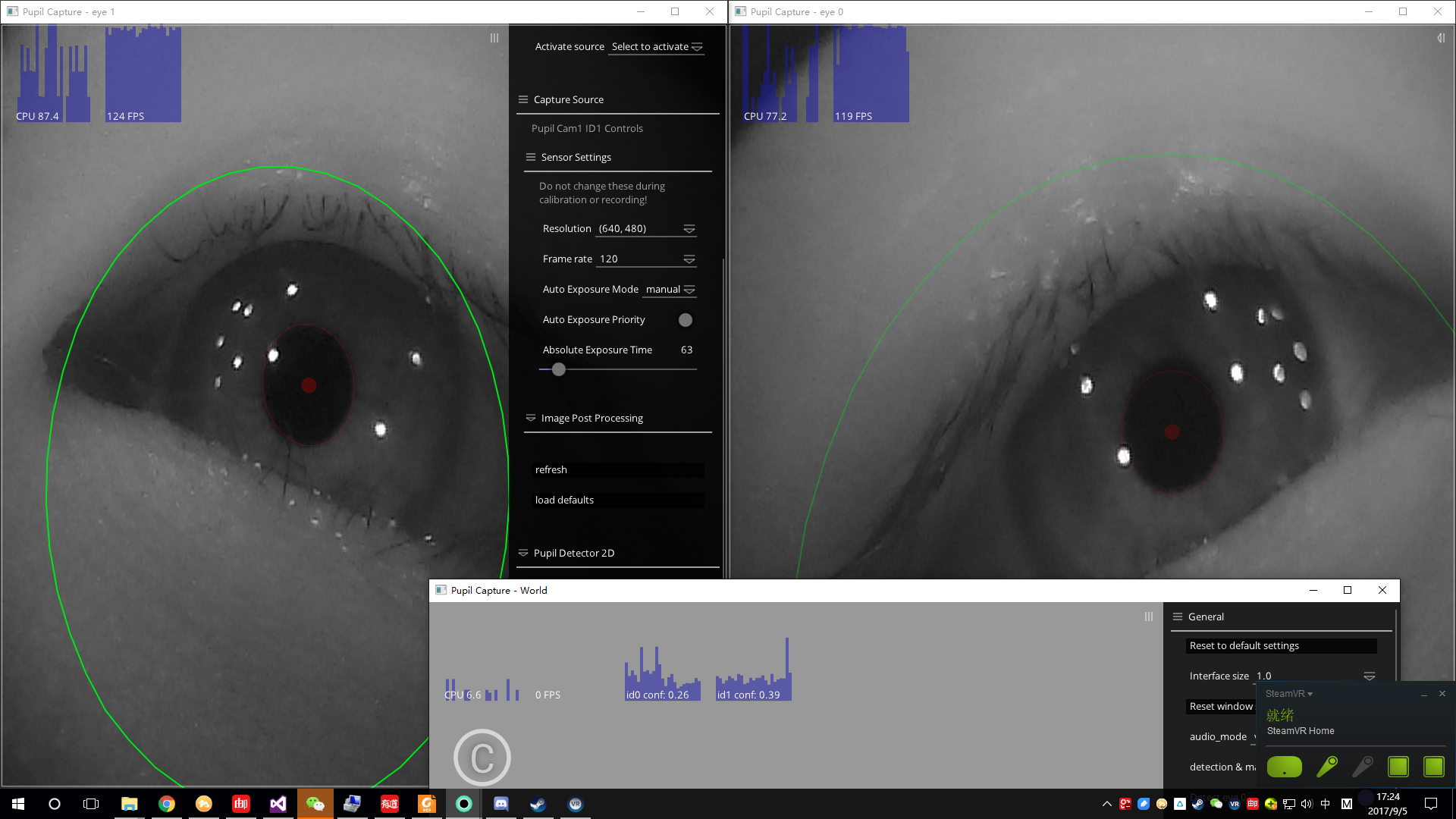Click the SteamVR Home status text
Image resolution: width=1456 pixels, height=819 pixels.
[x=1301, y=731]
